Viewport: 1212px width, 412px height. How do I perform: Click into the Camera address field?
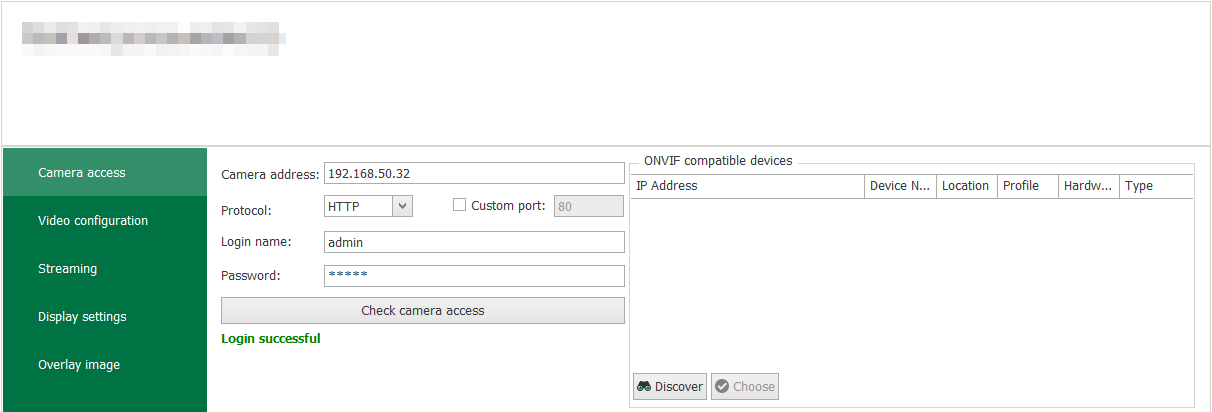[x=474, y=173]
